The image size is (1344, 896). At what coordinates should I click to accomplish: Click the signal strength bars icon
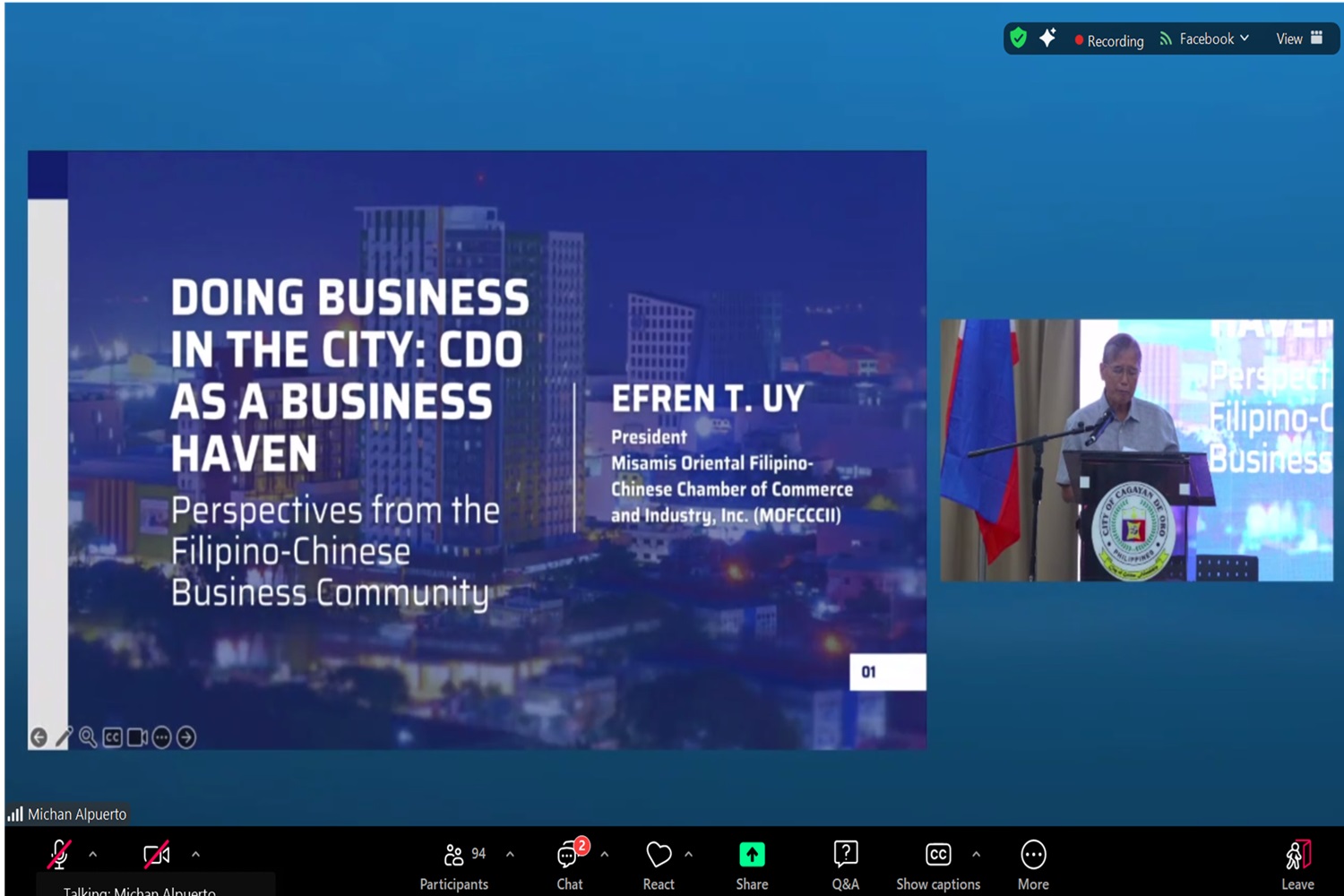[15, 814]
